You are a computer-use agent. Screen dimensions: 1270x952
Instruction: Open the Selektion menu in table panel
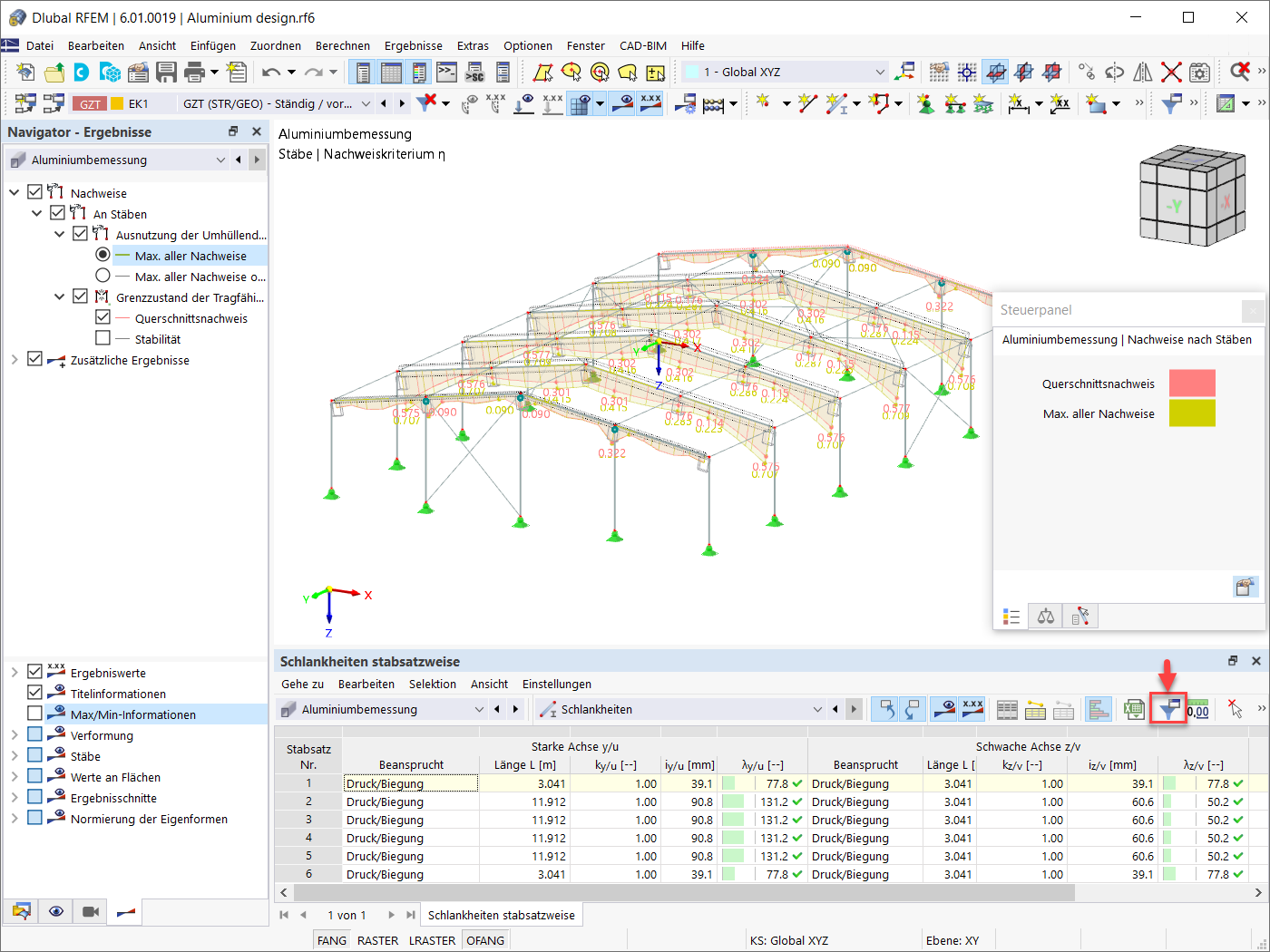433,684
